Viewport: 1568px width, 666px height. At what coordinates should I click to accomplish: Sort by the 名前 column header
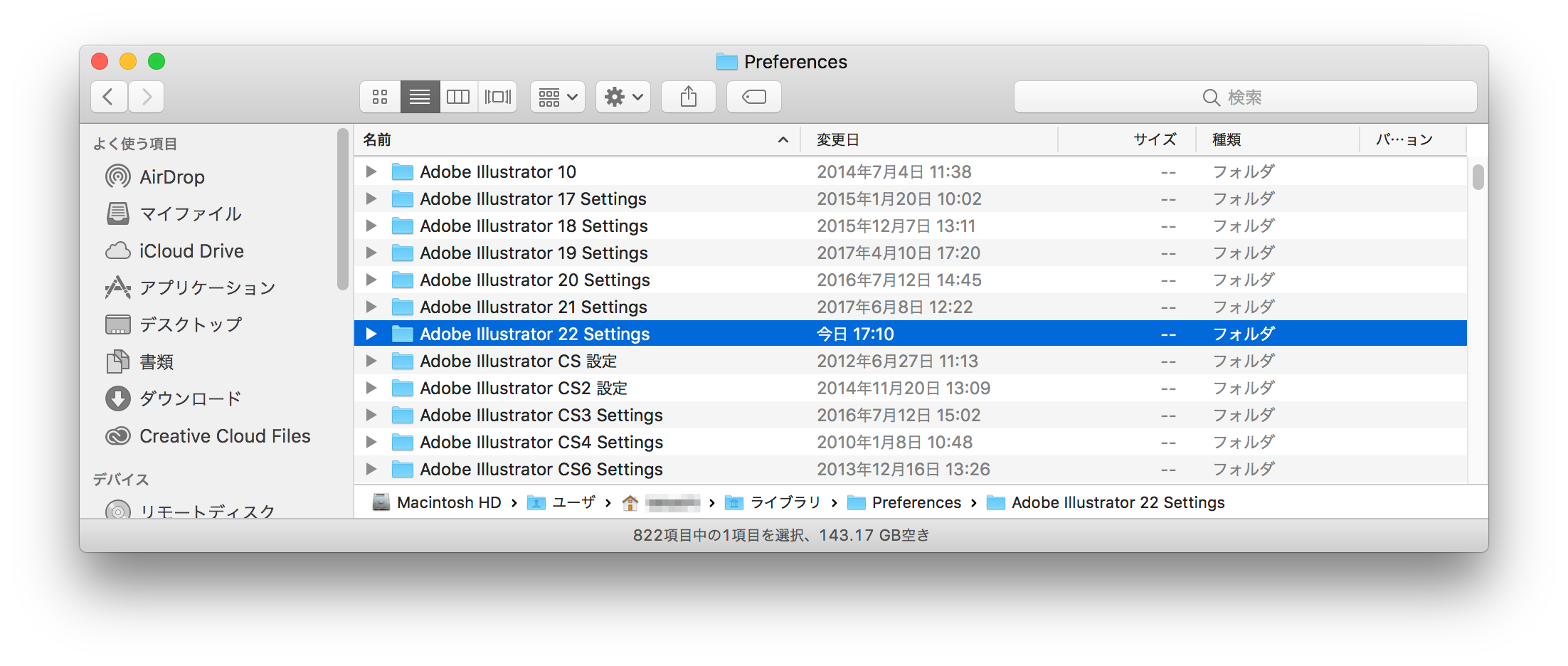[576, 139]
